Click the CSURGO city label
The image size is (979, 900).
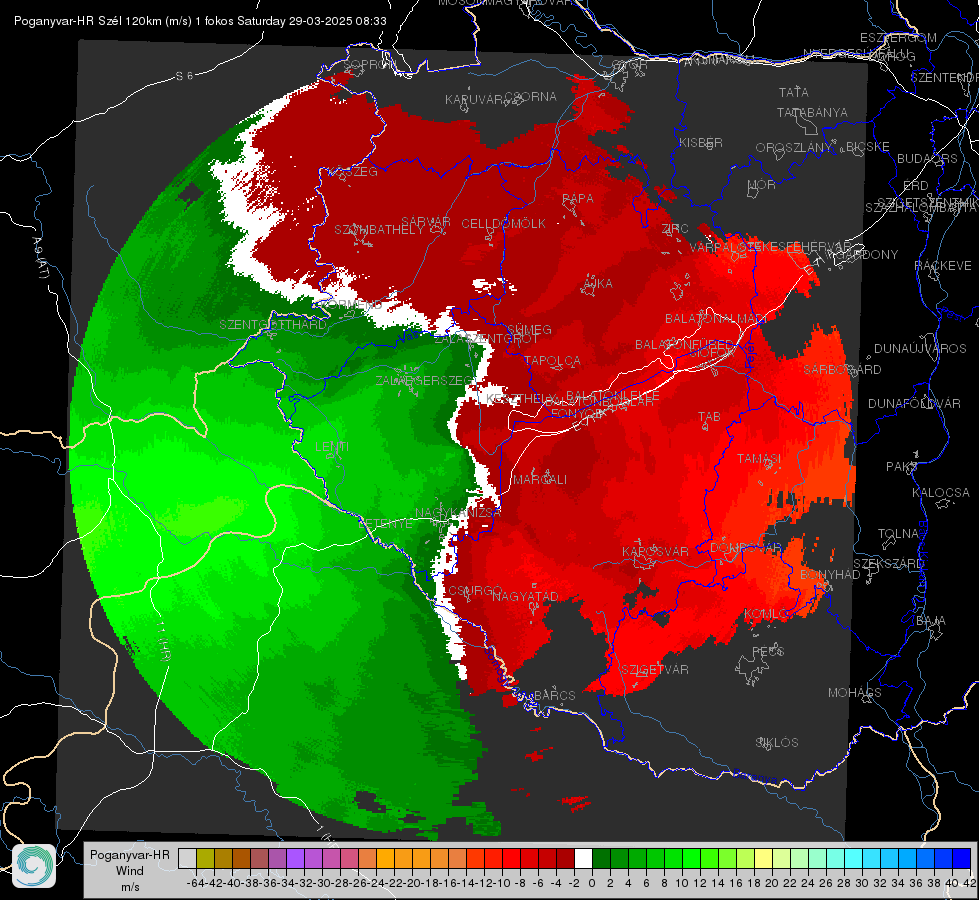pos(476,591)
